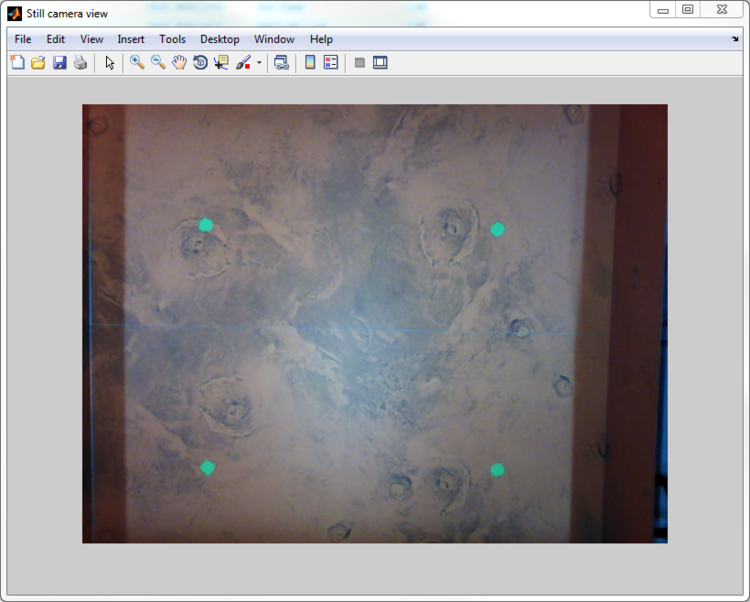
Task: Click the Link Plot toolbar icon
Action: [282, 63]
